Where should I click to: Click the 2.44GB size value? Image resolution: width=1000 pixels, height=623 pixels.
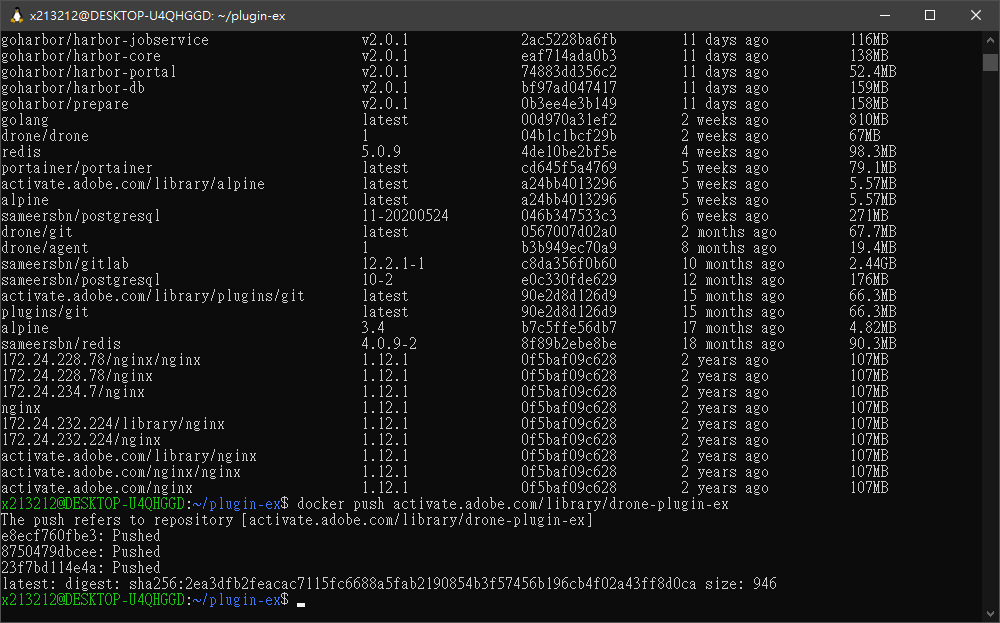pyautogui.click(x=872, y=264)
